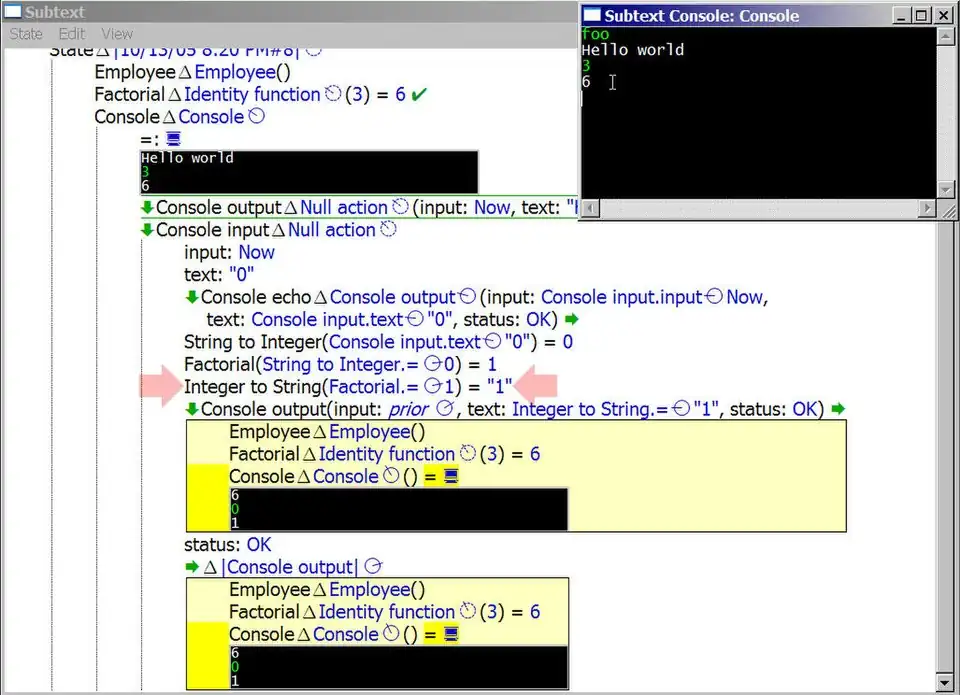
Task: Click the clock icon beside Identity function
Action: click(x=332, y=93)
